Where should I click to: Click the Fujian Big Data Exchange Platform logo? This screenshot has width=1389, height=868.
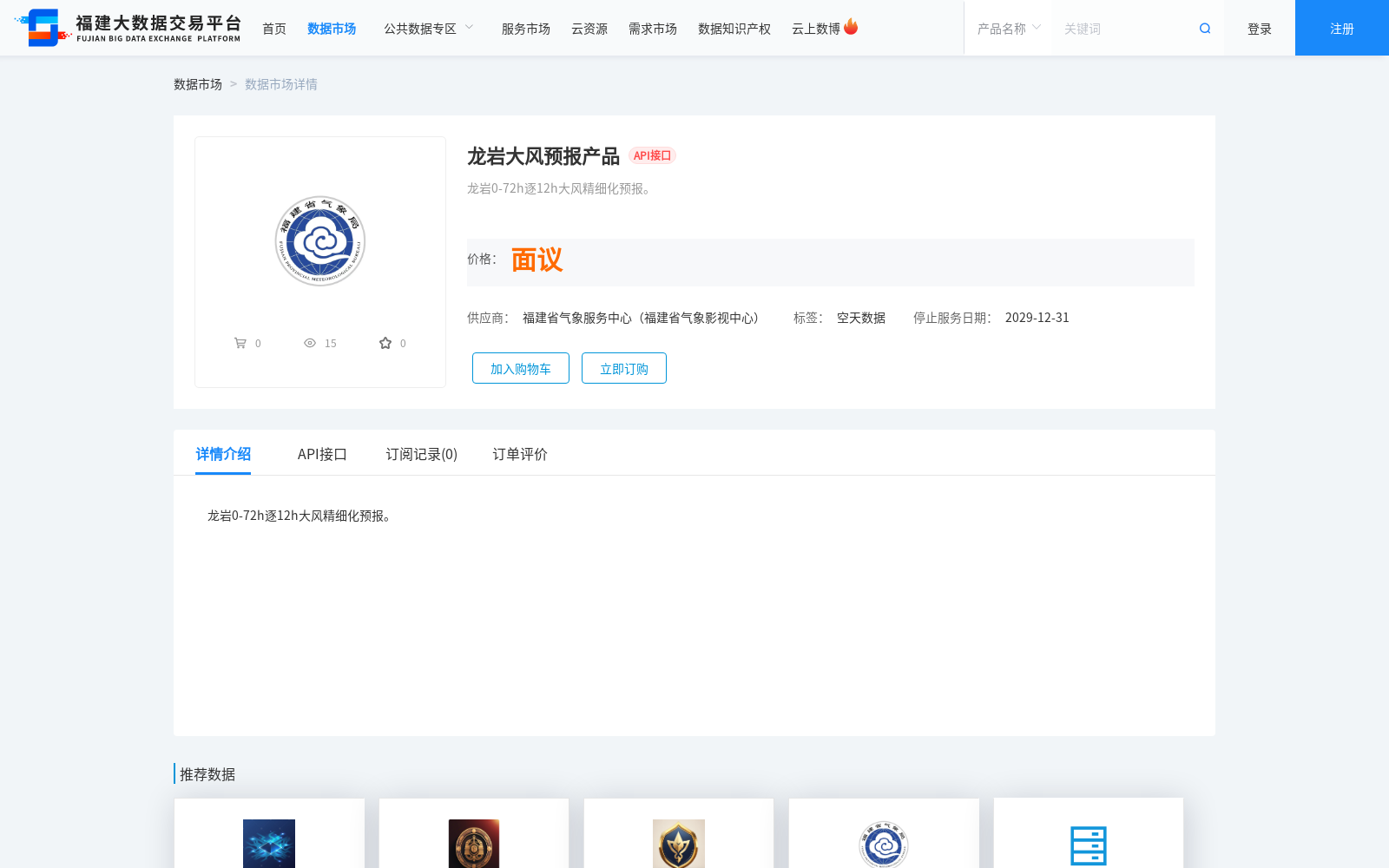[128, 28]
